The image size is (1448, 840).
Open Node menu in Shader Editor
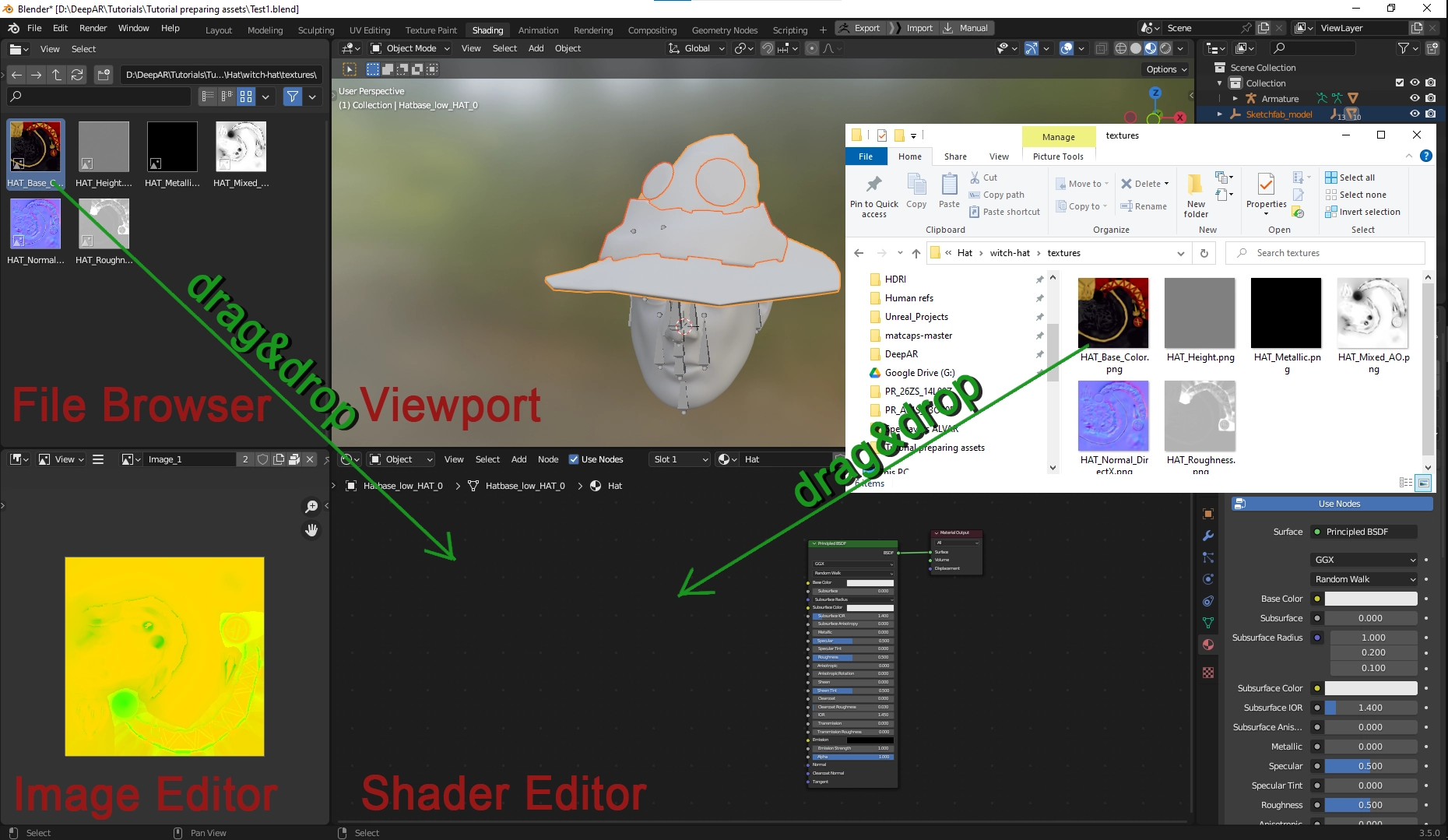(548, 459)
